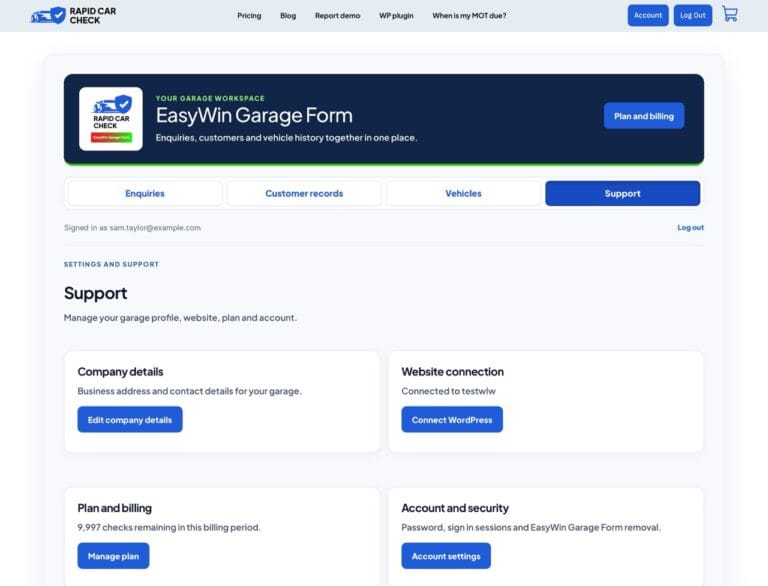Click 'Manage your garage profile' description text
768x586 pixels.
pyautogui.click(x=180, y=317)
